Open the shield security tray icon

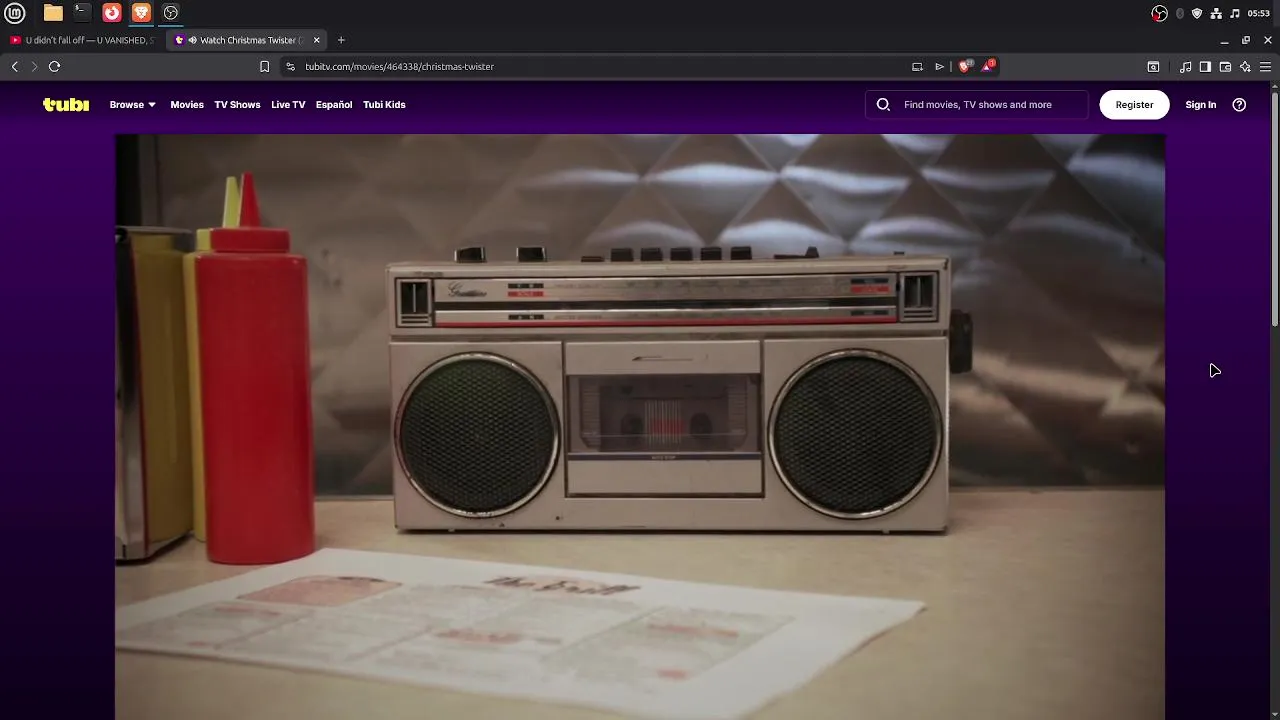point(1197,13)
